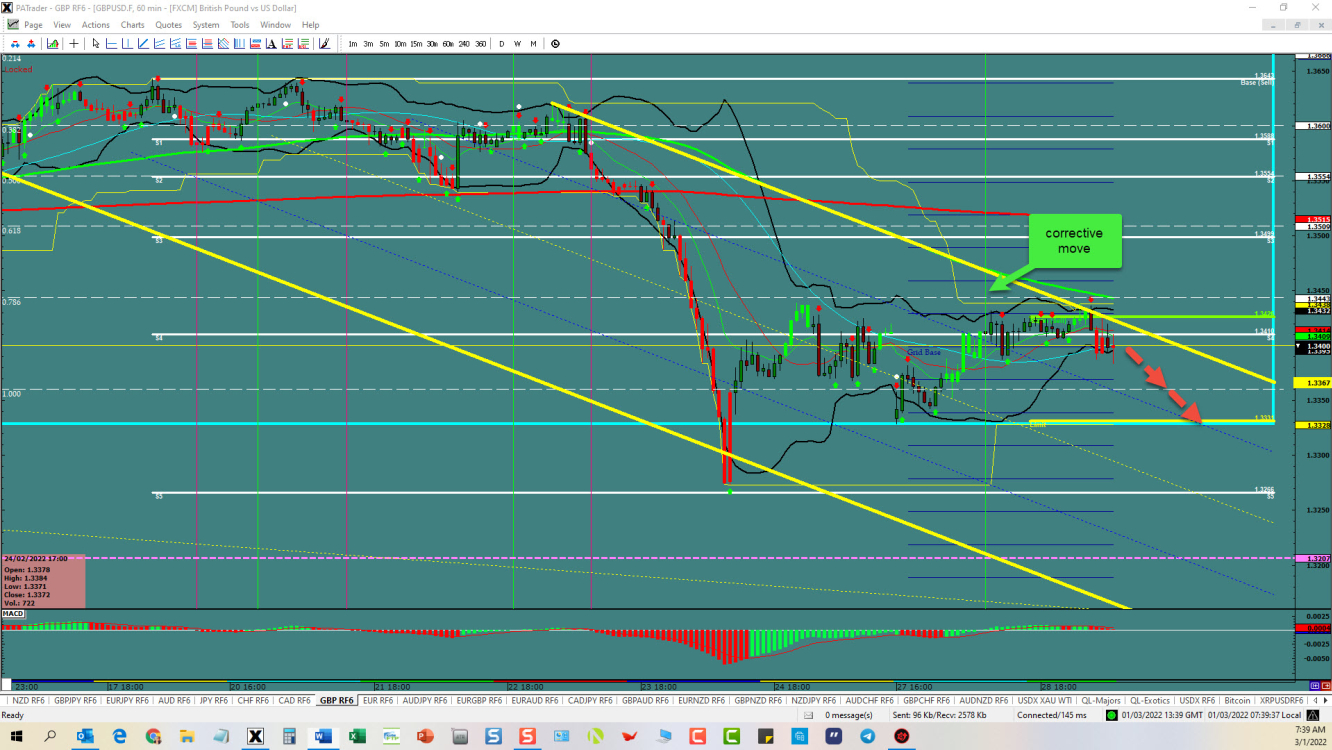This screenshot has width=1332, height=750.
Task: Click the 'corrective move' green annotation box
Action: [x=1074, y=241]
